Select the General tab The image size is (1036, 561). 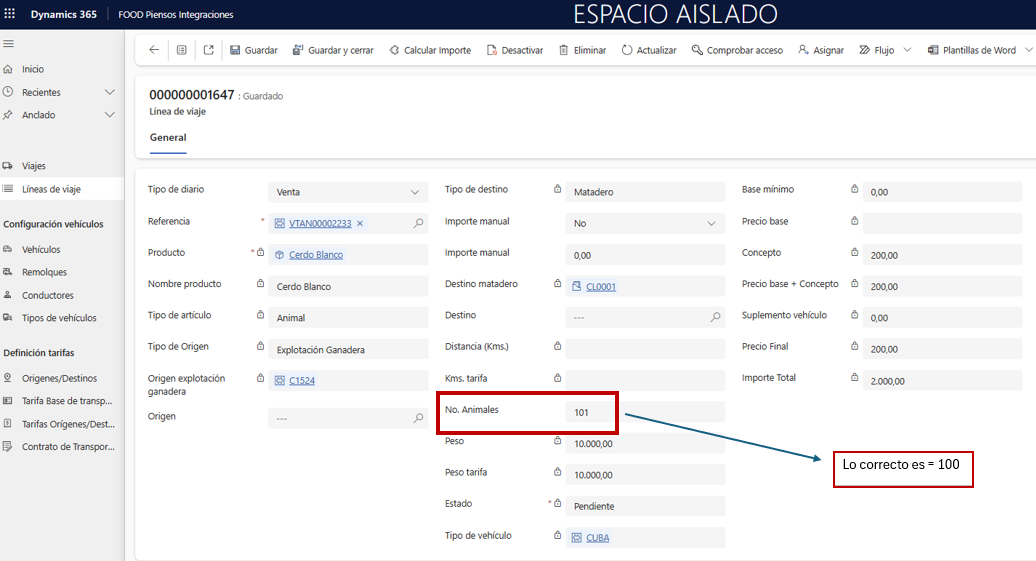[168, 138]
